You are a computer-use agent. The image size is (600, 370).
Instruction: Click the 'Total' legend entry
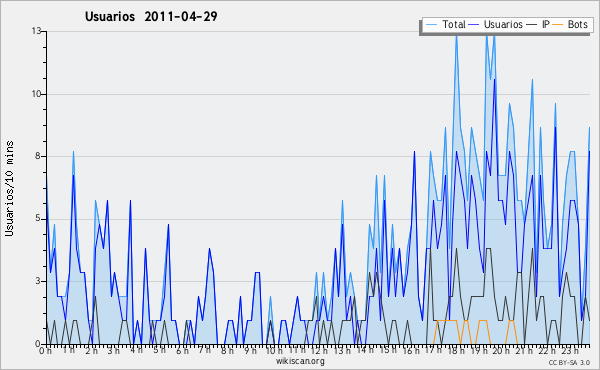(x=454, y=24)
